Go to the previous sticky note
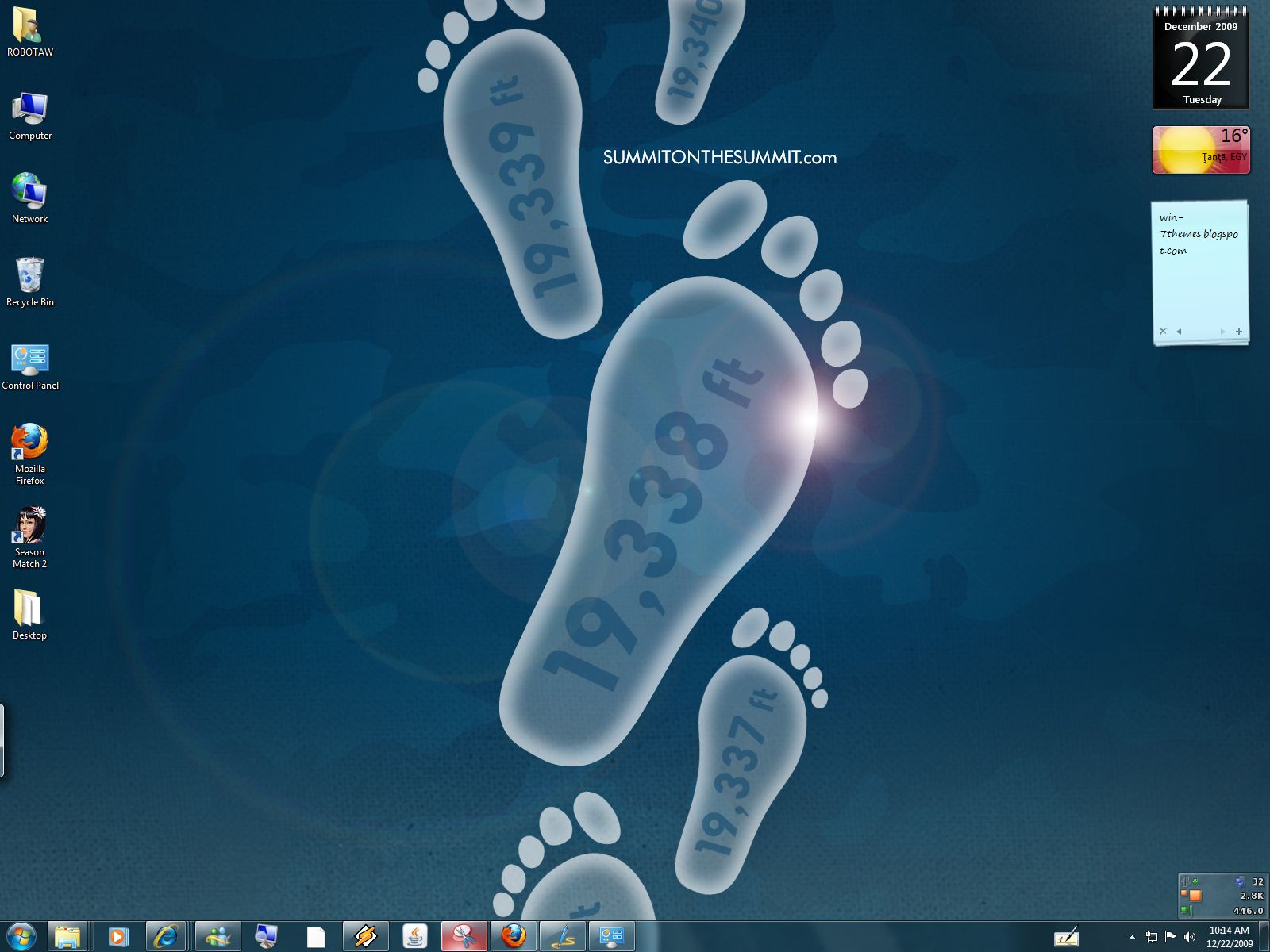Image resolution: width=1270 pixels, height=952 pixels. coord(1178,330)
